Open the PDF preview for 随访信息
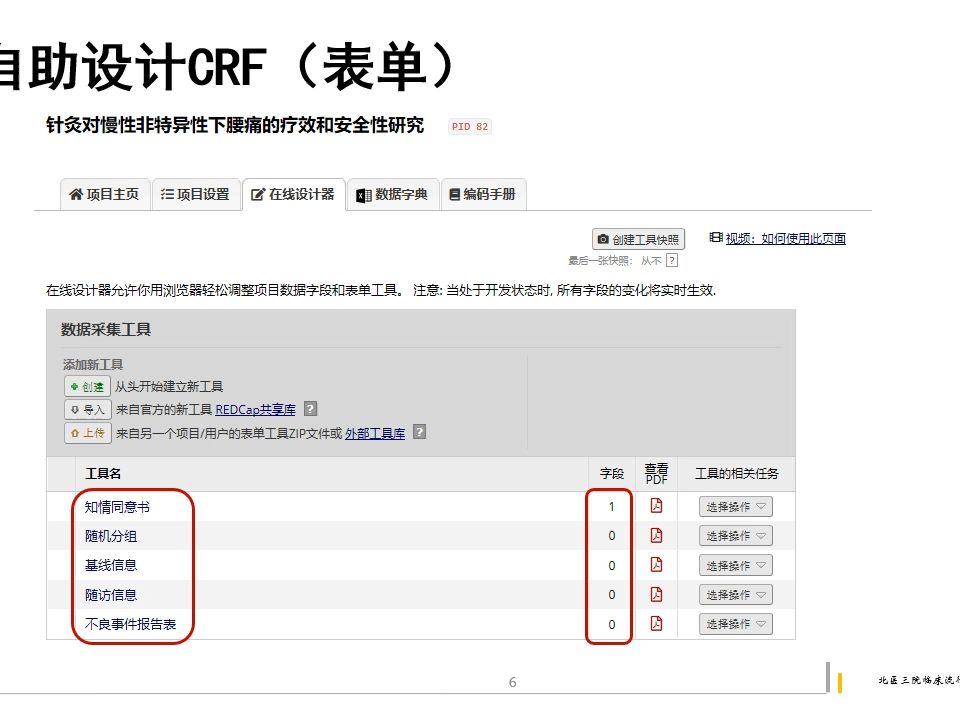960x720 pixels. pyautogui.click(x=656, y=594)
